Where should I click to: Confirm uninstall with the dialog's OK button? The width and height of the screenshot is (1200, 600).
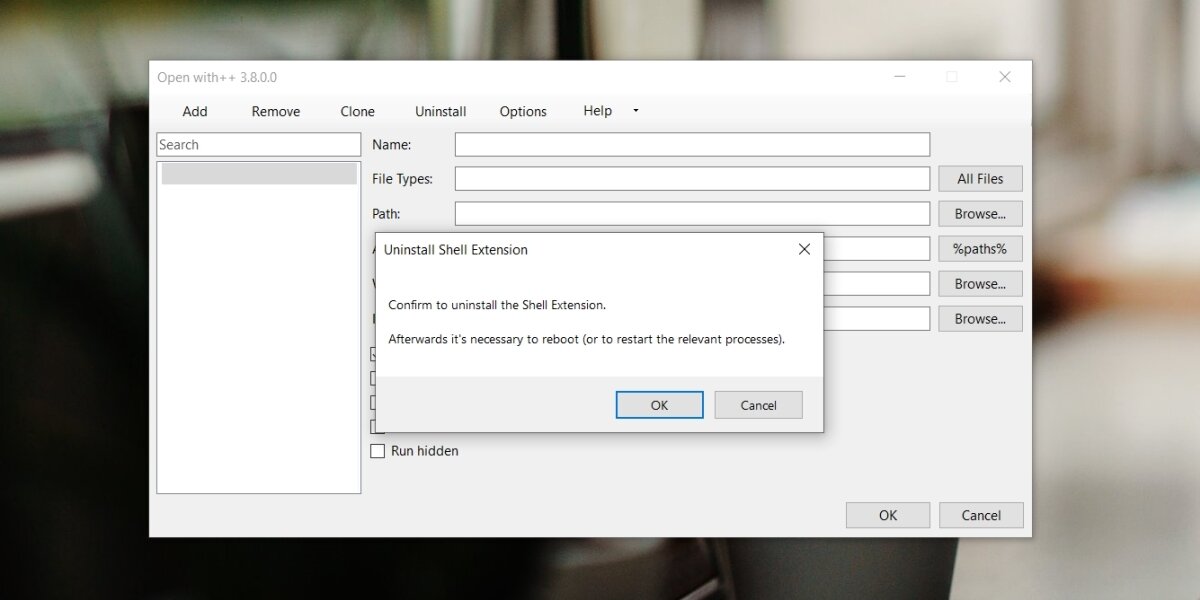[x=659, y=405]
